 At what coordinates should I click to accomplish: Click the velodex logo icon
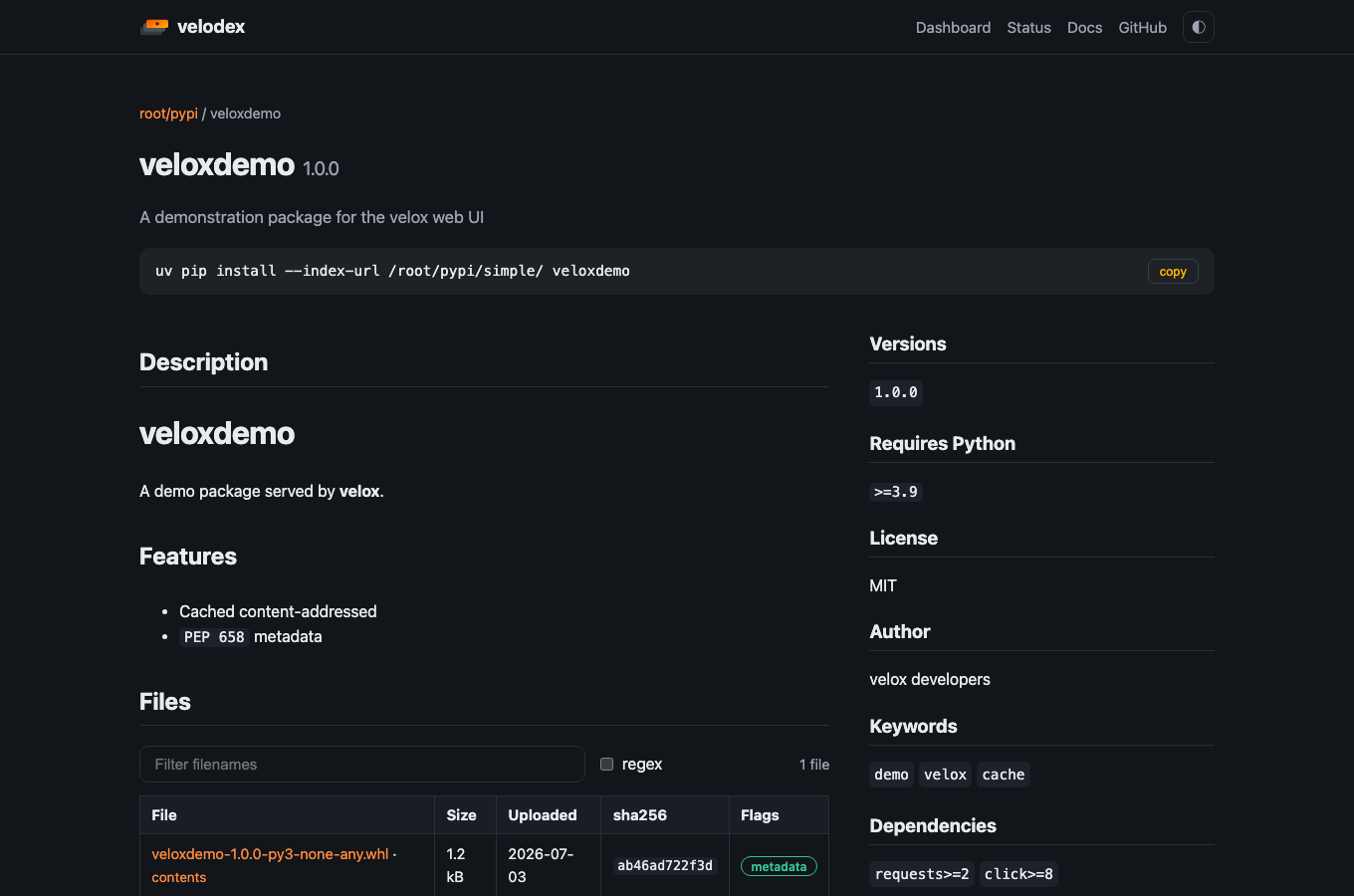154,27
